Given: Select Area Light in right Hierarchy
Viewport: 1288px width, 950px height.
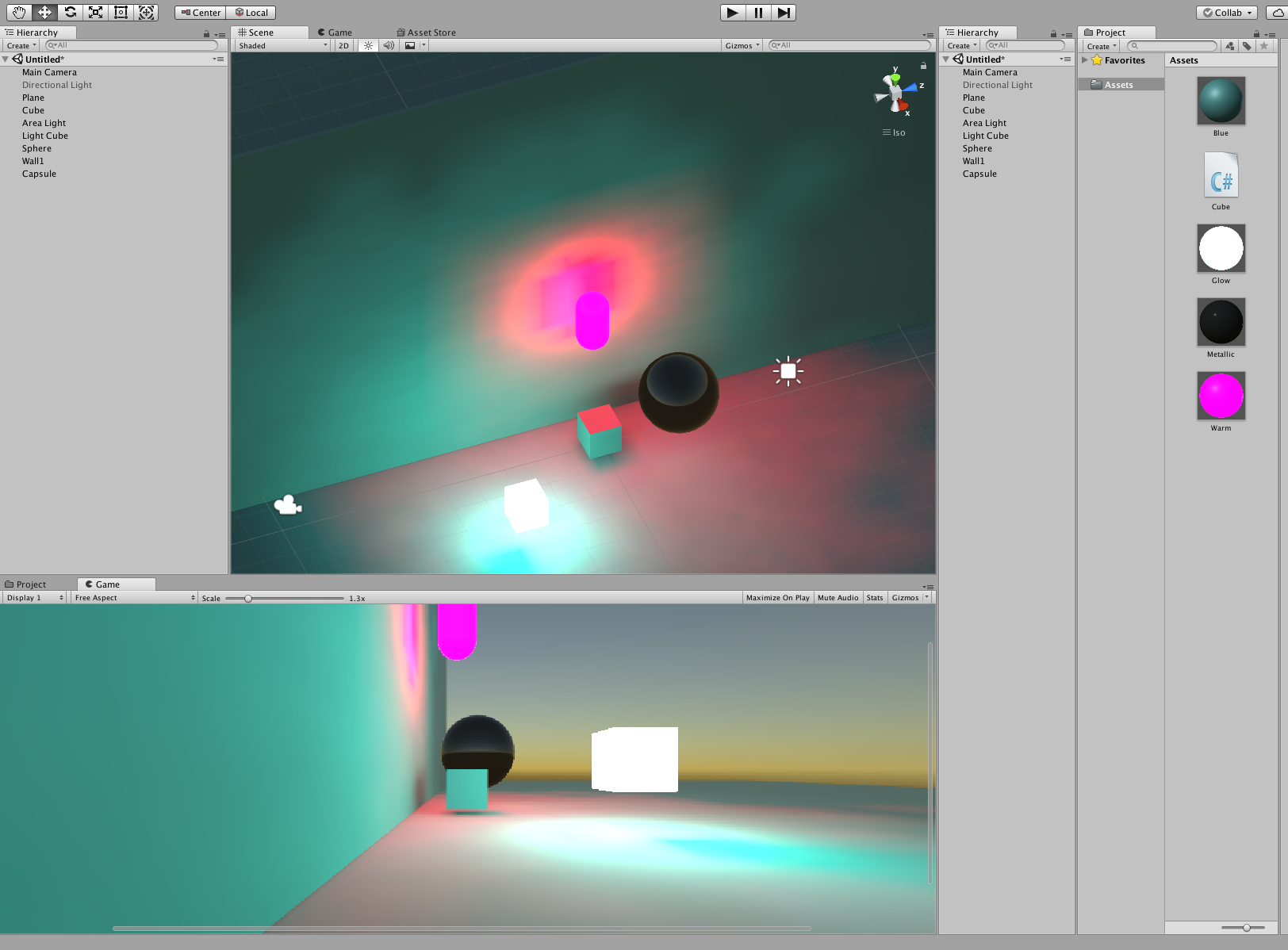Looking at the screenshot, I should click(984, 123).
